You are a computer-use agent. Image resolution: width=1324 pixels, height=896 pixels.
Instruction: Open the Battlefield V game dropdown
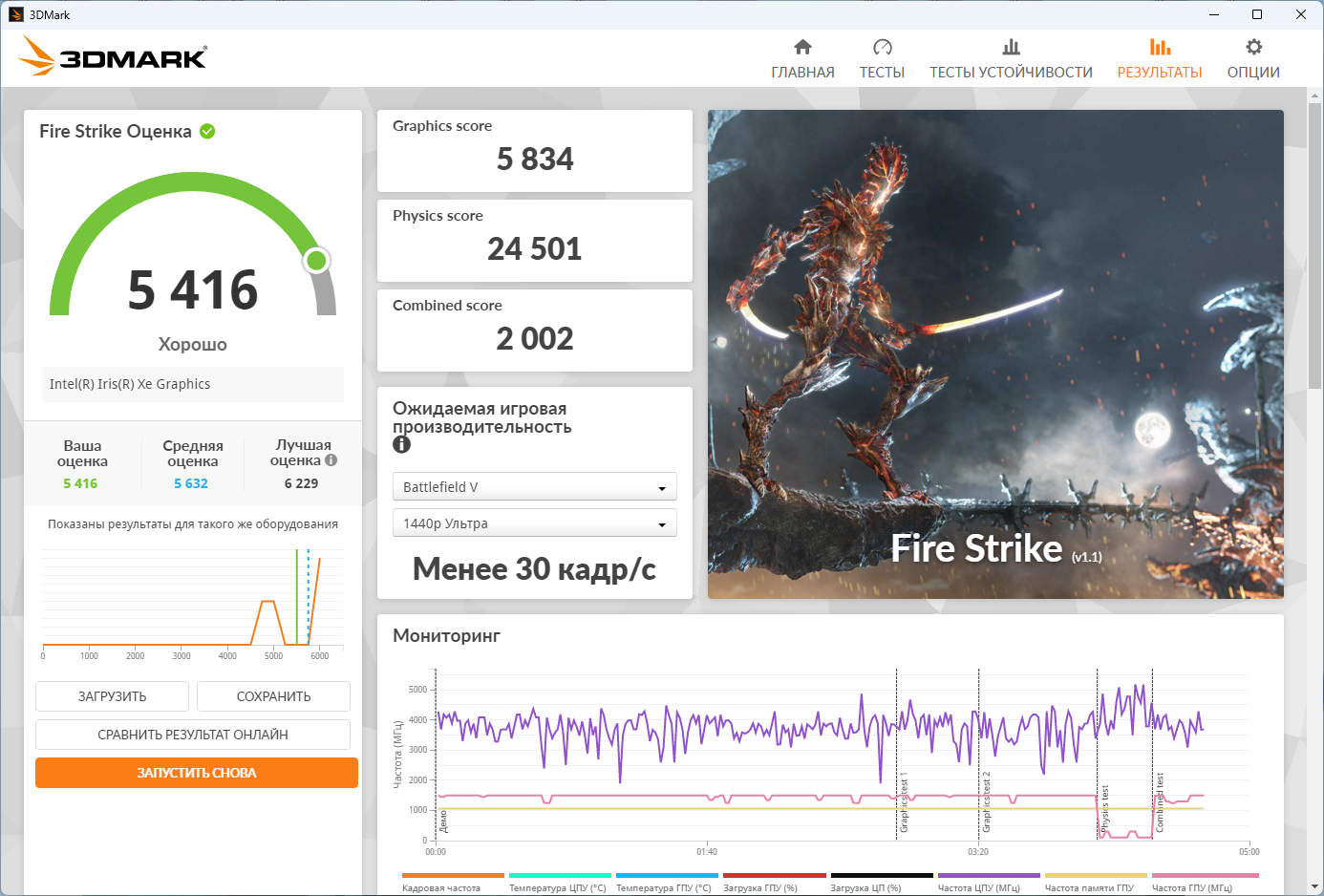(534, 487)
